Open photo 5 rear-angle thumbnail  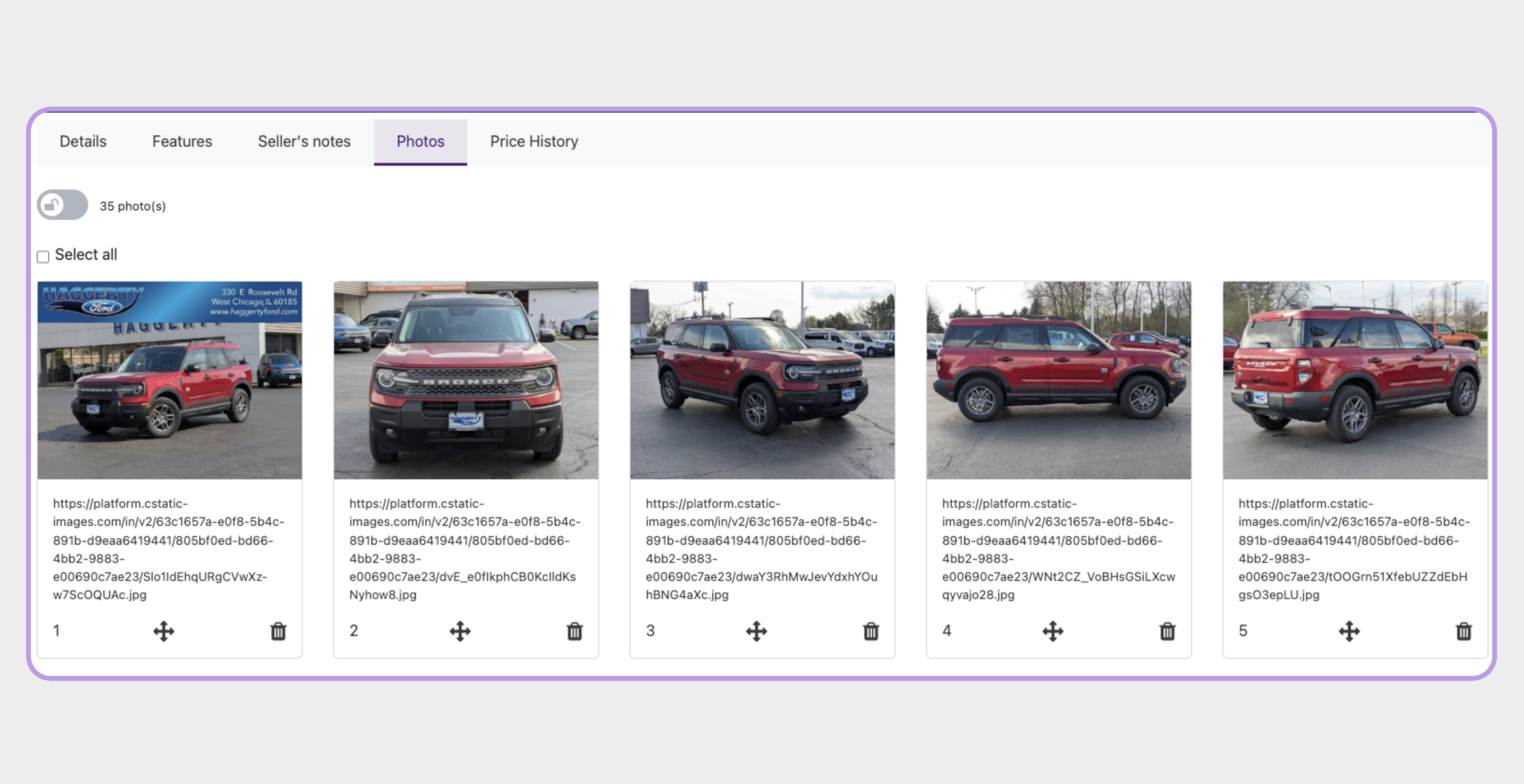[1356, 380]
